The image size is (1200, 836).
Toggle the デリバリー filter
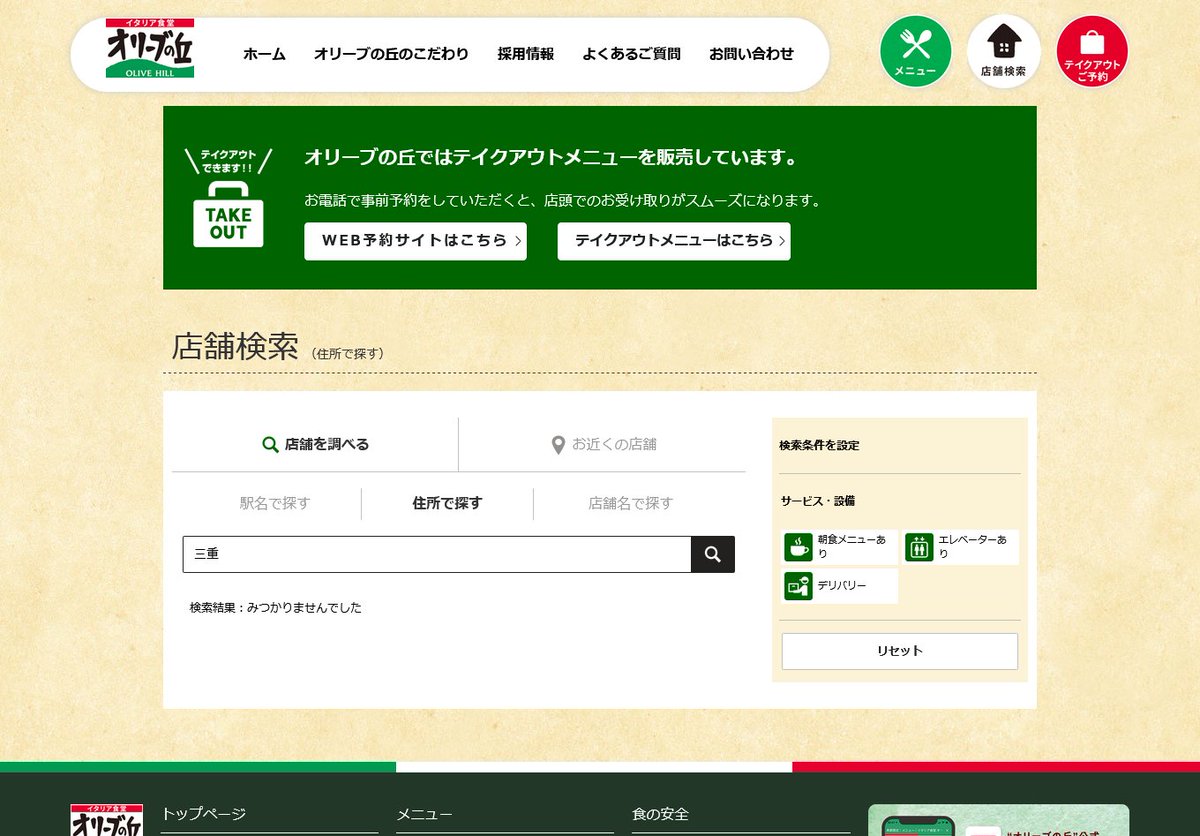pos(840,586)
